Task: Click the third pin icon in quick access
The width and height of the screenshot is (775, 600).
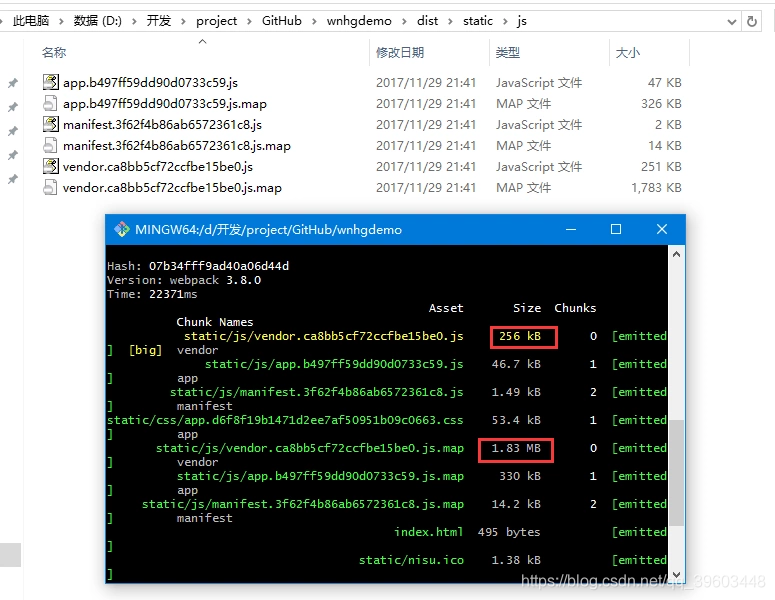Action: (13, 130)
